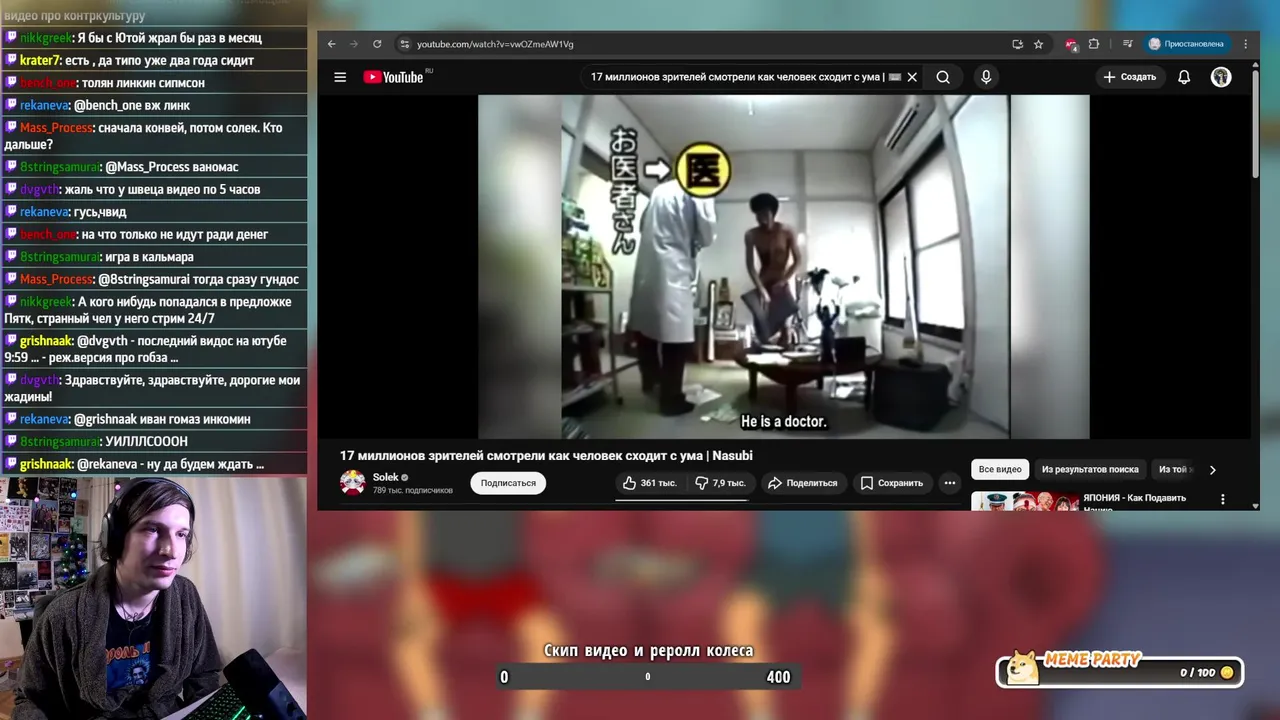Click the dvgvth 'Здравствуйте' message

(x=152, y=388)
